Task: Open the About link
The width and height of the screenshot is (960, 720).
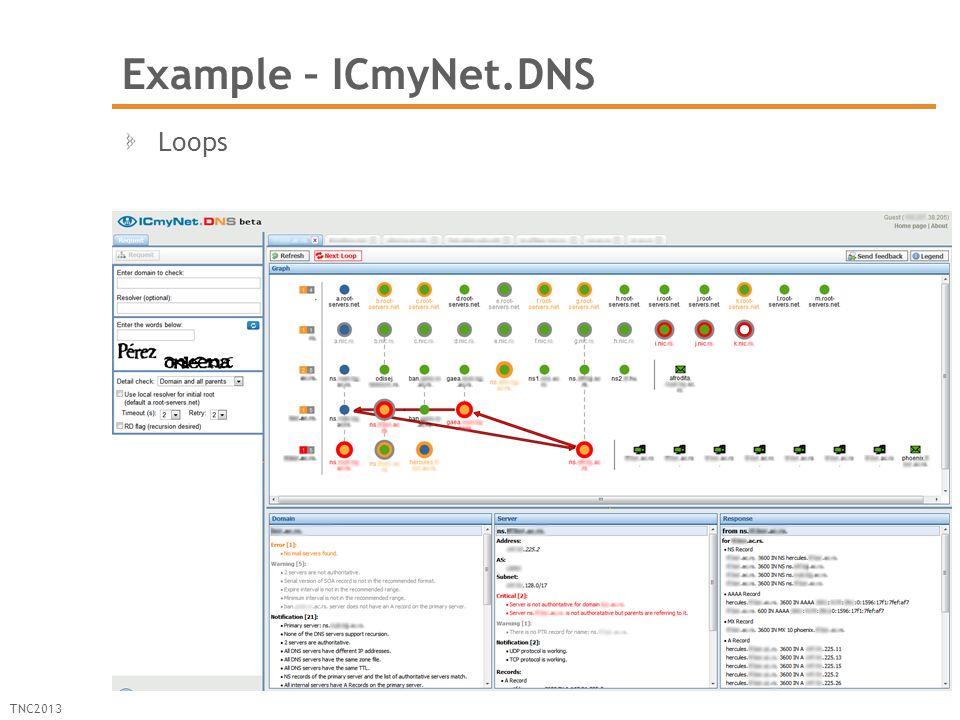Action: [x=939, y=226]
